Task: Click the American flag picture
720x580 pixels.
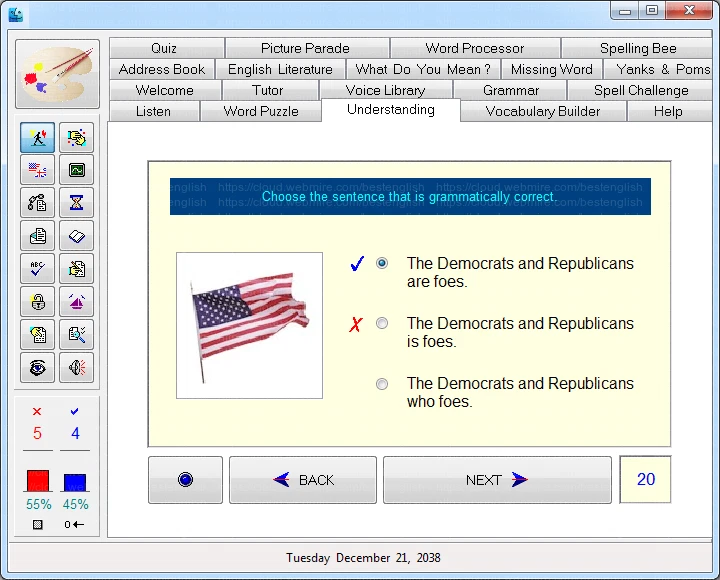Action: point(249,326)
